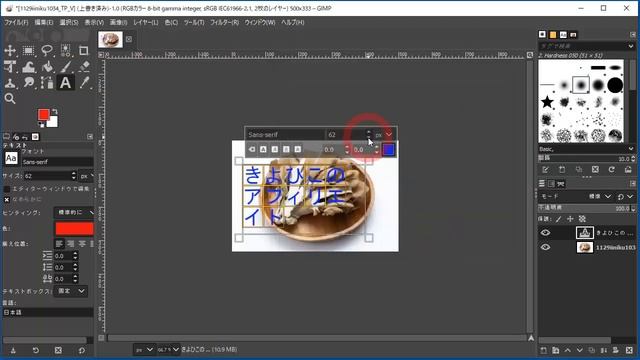
Task: Open the text box mode dropdown
Action: click(71, 291)
